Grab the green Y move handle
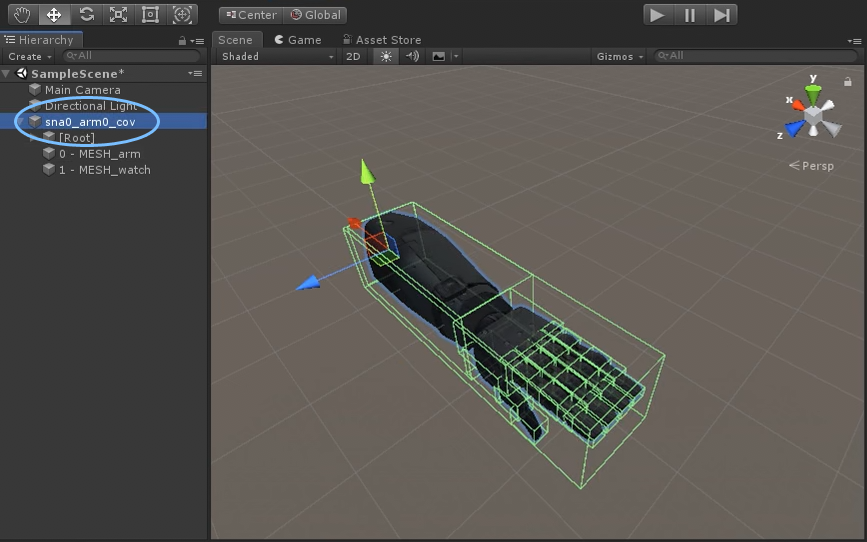Image resolution: width=867 pixels, height=542 pixels. point(367,172)
